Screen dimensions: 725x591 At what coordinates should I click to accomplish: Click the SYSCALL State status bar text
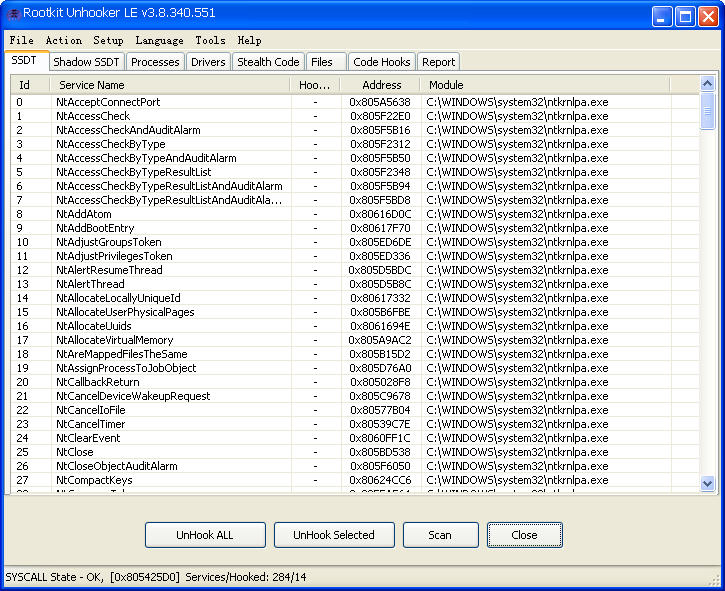click(155, 577)
